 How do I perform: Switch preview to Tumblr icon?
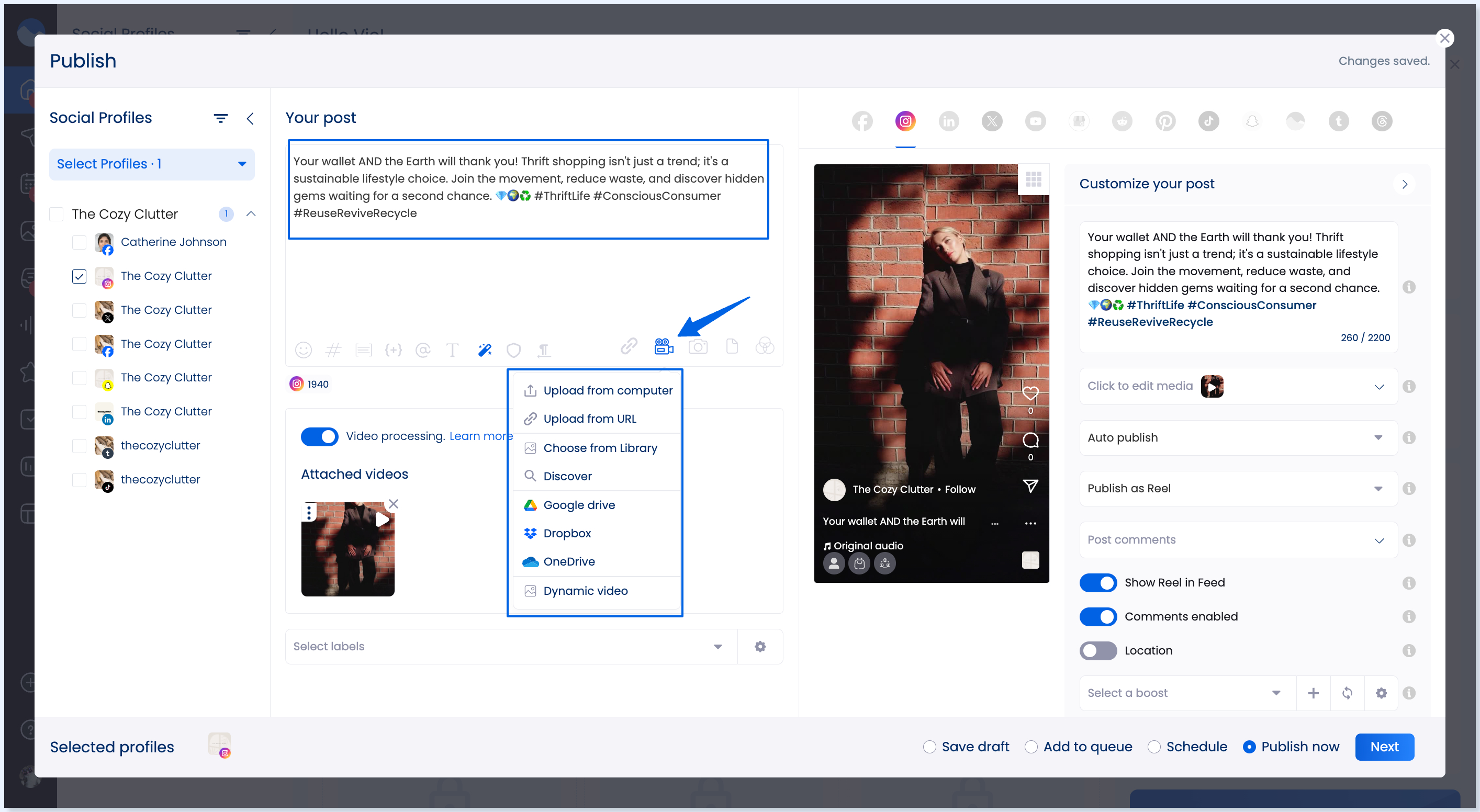coord(1339,121)
